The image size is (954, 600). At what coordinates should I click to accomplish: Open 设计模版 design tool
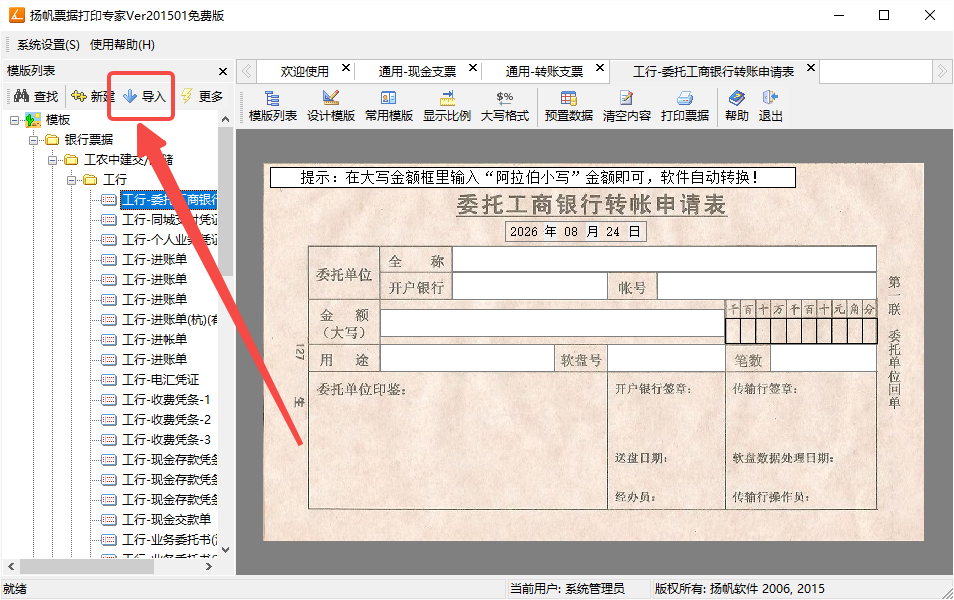click(330, 106)
